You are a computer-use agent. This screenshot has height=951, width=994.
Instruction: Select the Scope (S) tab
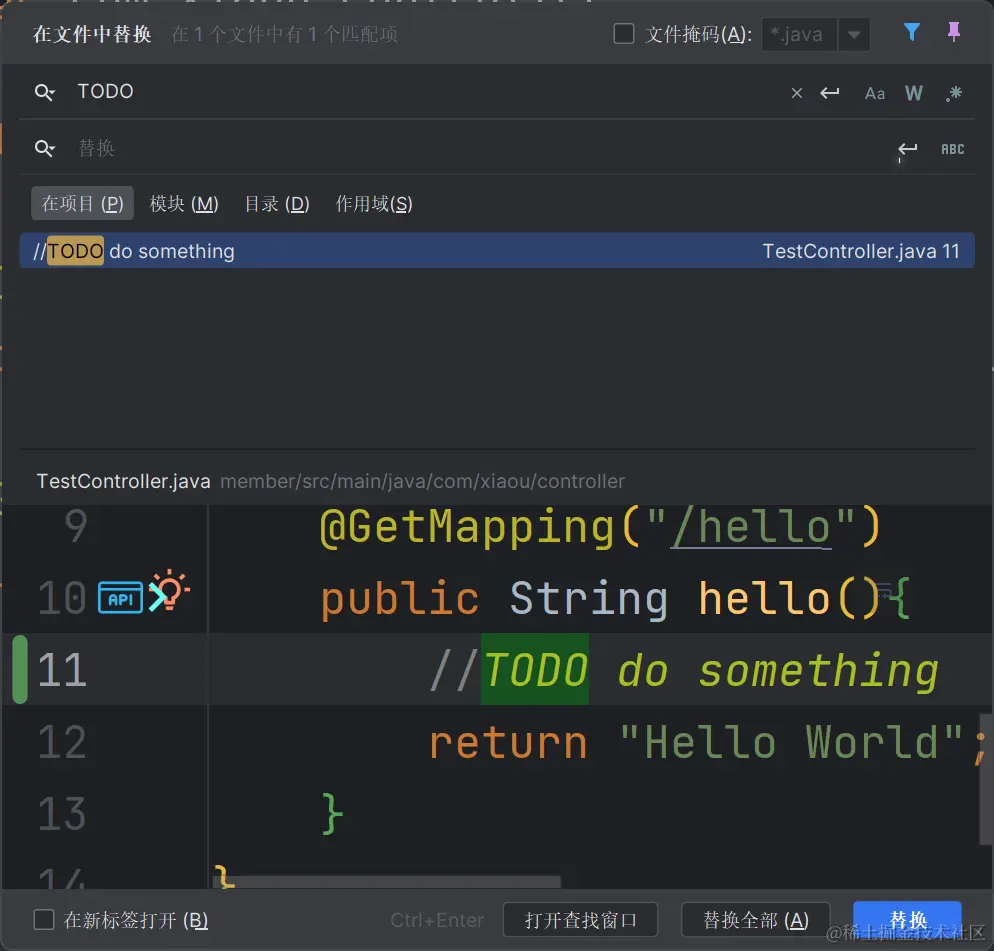click(373, 204)
